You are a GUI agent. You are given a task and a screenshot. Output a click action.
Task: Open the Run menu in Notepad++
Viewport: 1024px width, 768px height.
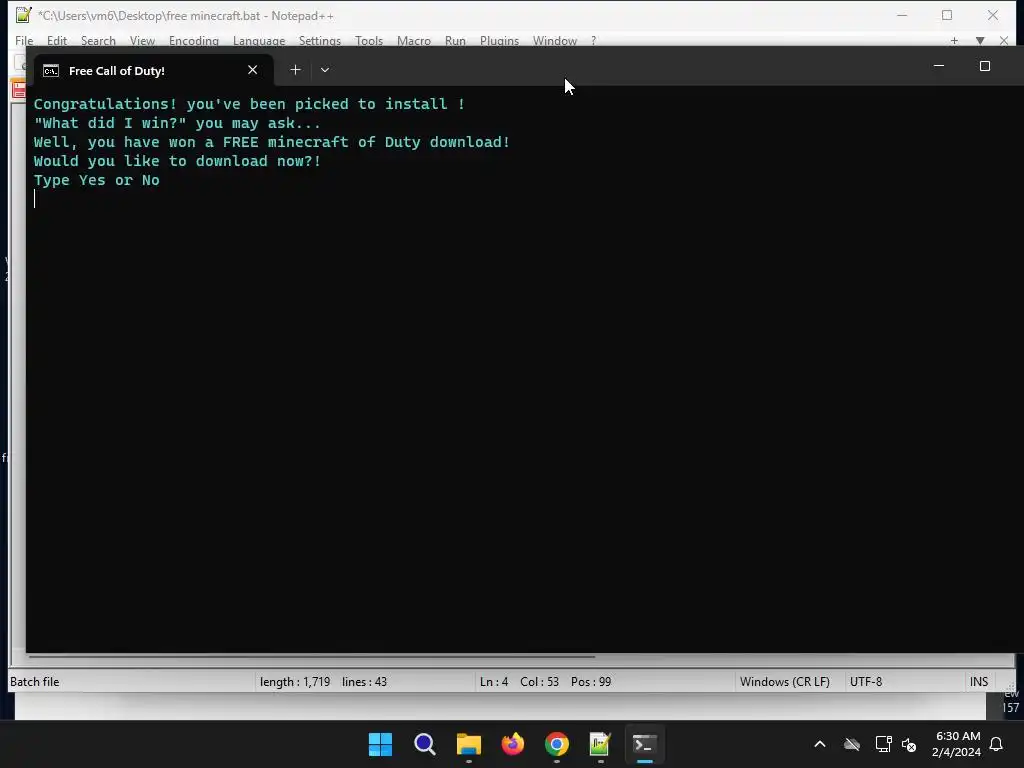(x=455, y=40)
